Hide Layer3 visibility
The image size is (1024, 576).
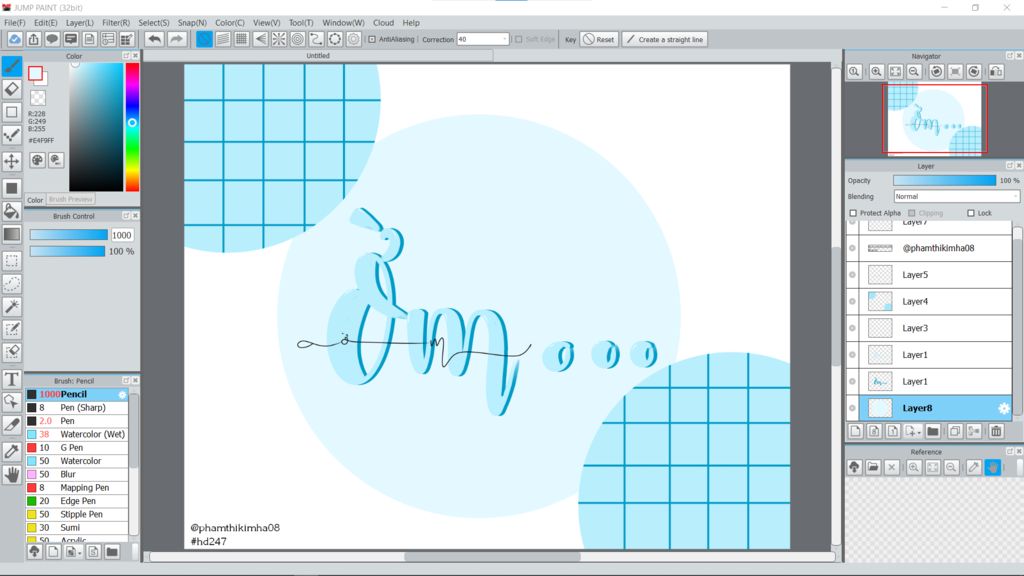click(x=852, y=328)
